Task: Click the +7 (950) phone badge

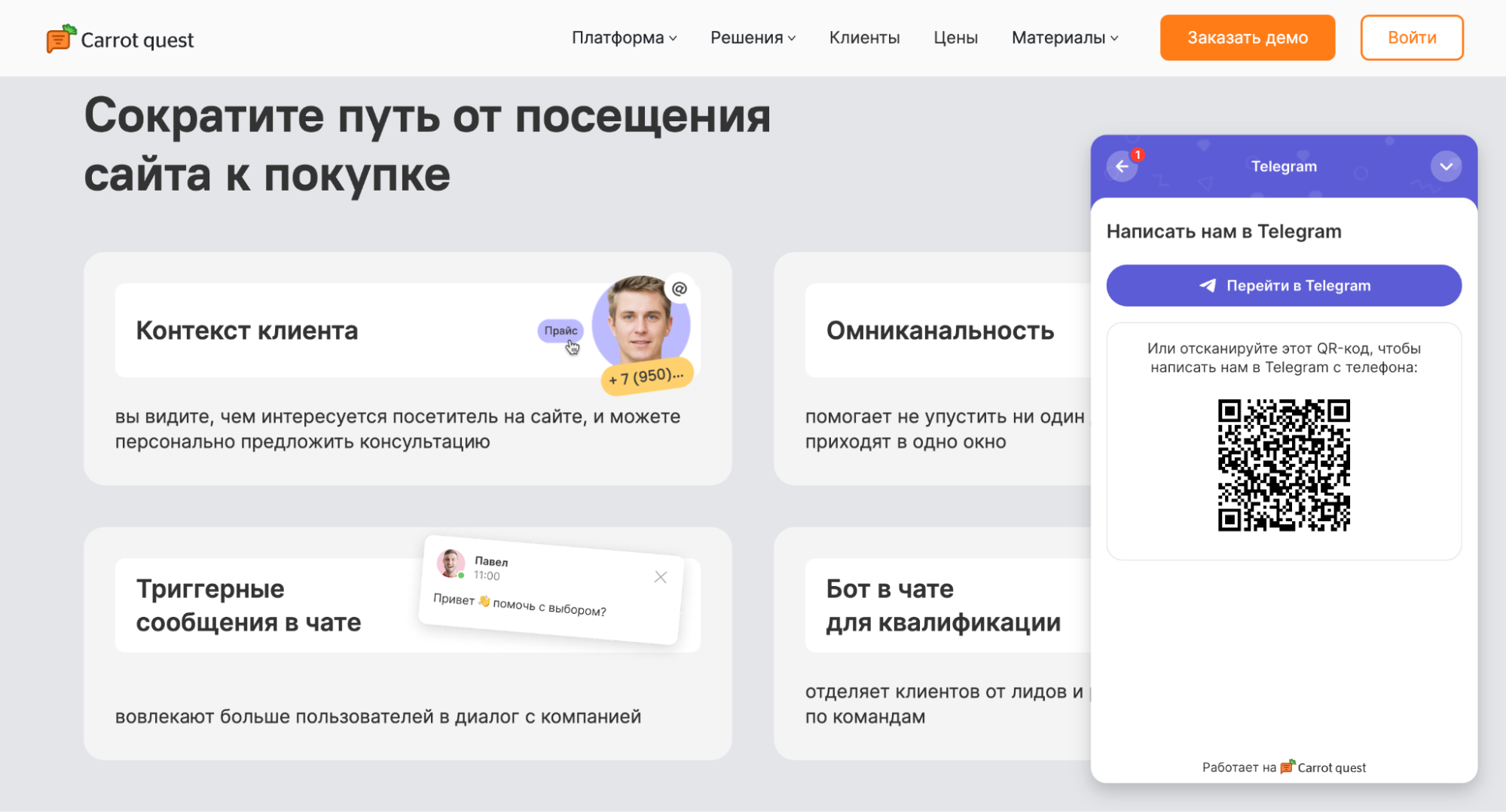Action: tap(646, 377)
